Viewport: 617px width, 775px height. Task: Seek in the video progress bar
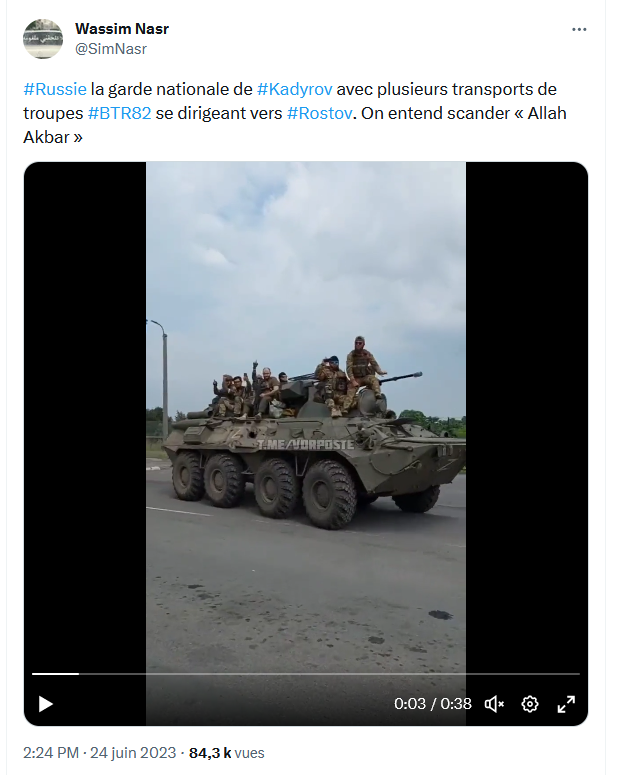tap(306, 674)
